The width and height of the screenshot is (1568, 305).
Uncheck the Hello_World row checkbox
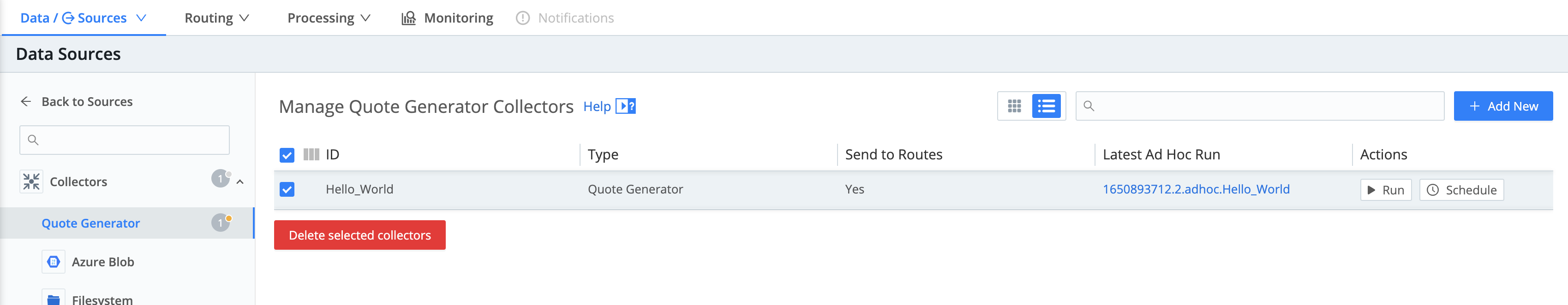click(287, 189)
